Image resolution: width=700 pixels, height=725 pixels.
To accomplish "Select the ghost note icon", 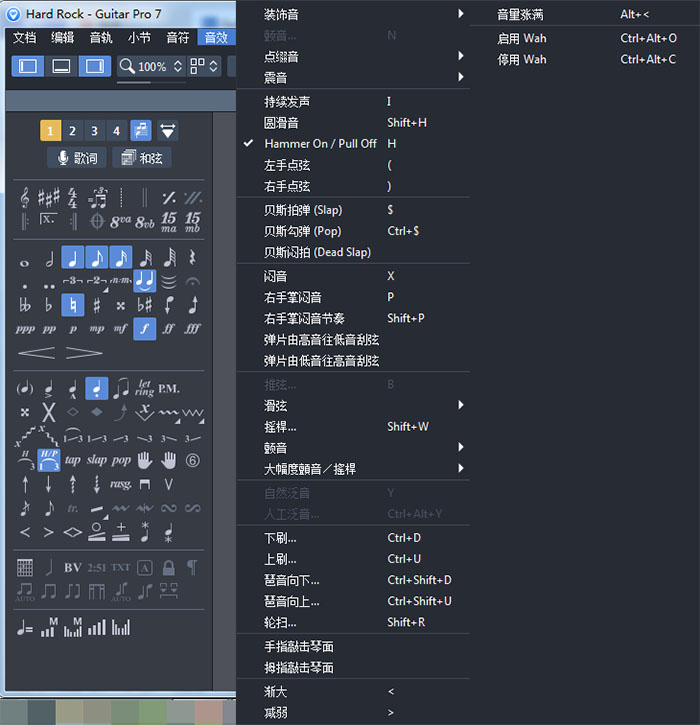I will pyautogui.click(x=25, y=388).
